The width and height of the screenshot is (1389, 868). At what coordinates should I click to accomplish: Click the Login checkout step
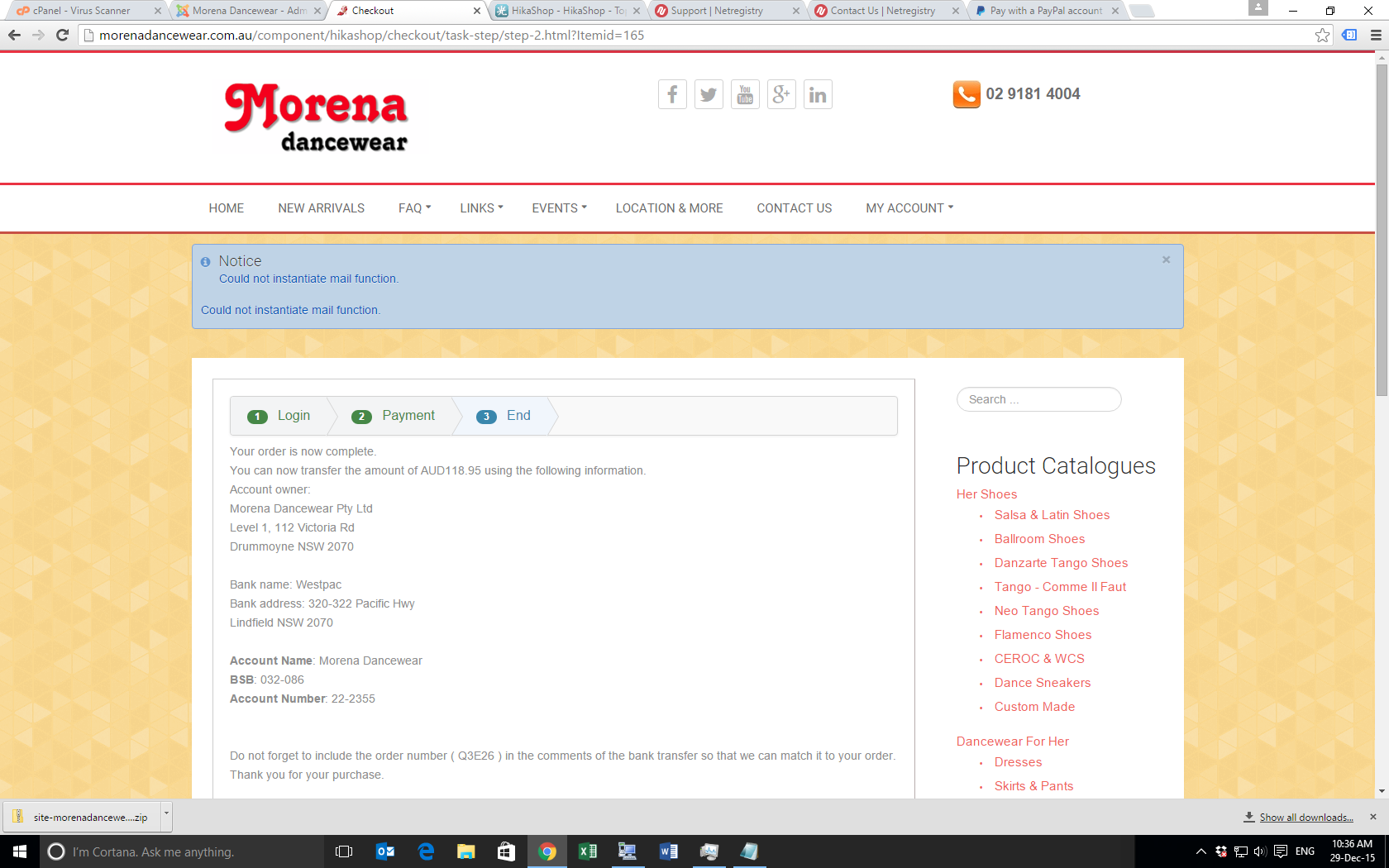(x=279, y=416)
